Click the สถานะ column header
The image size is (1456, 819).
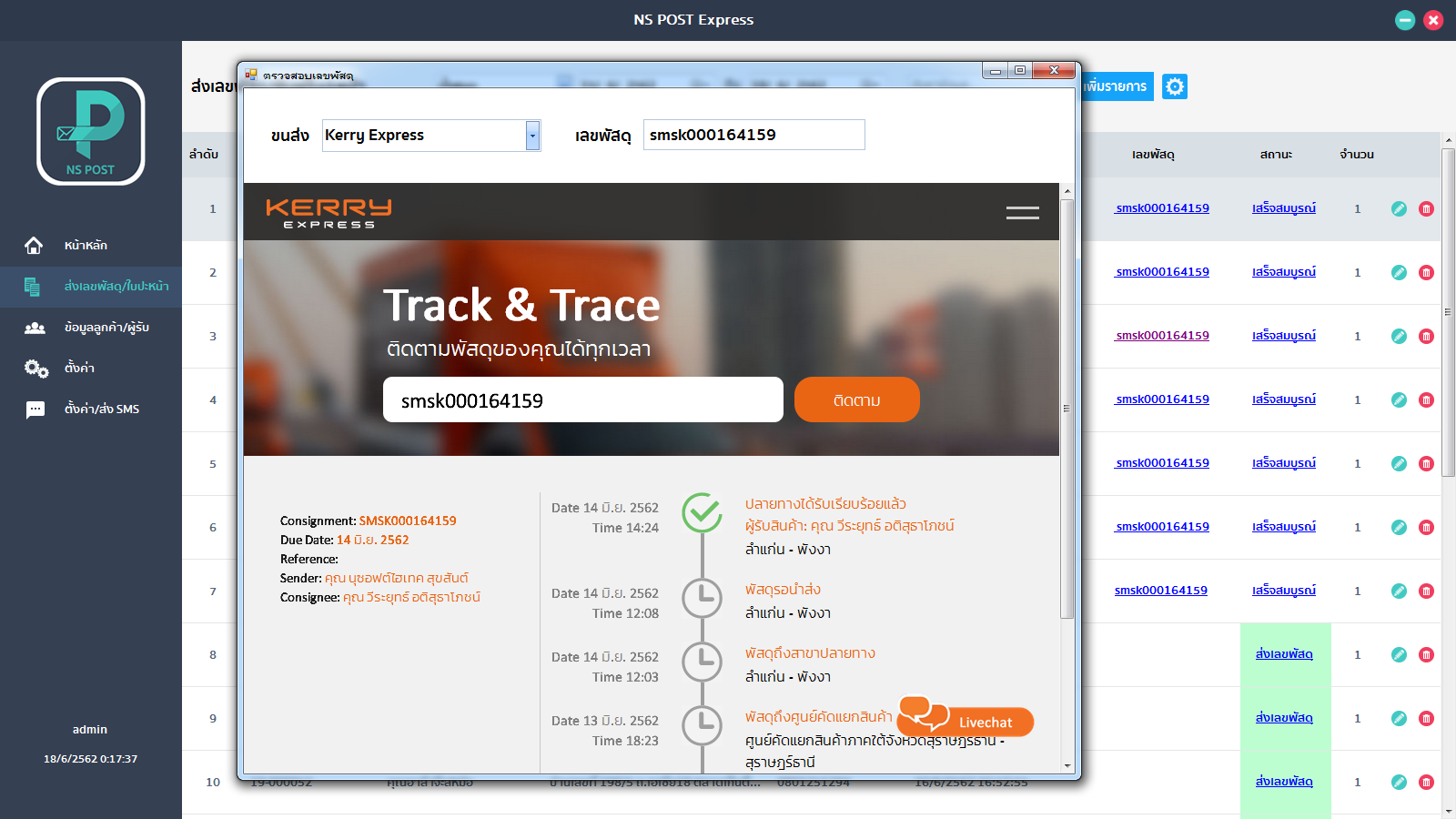1276,155
